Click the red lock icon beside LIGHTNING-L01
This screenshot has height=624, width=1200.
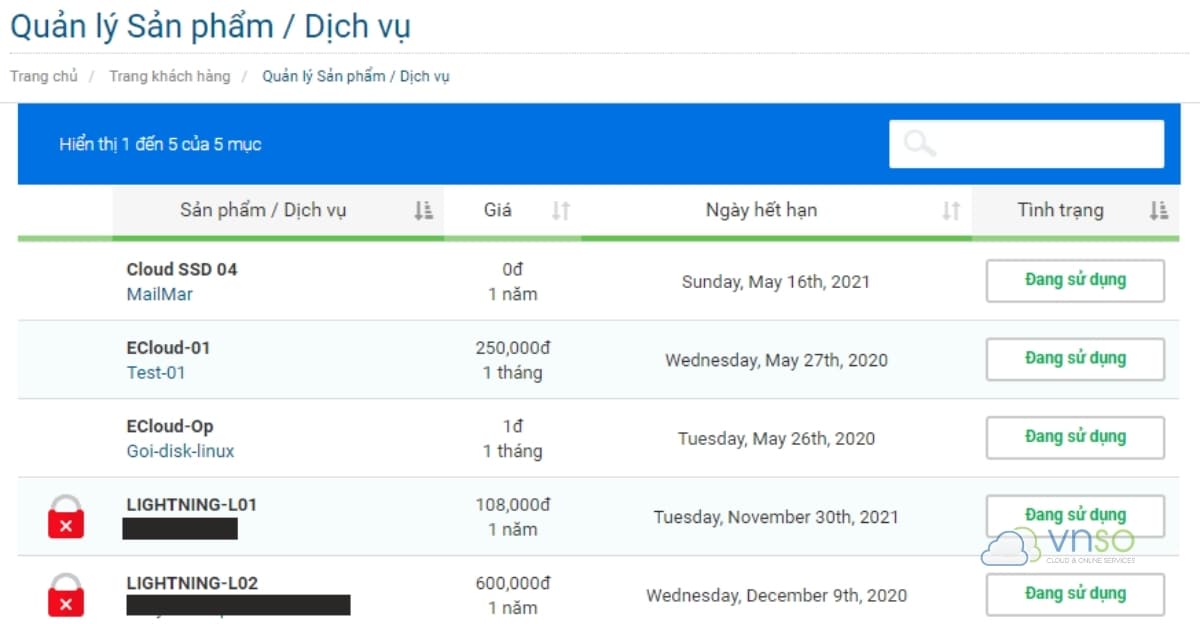(x=66, y=517)
